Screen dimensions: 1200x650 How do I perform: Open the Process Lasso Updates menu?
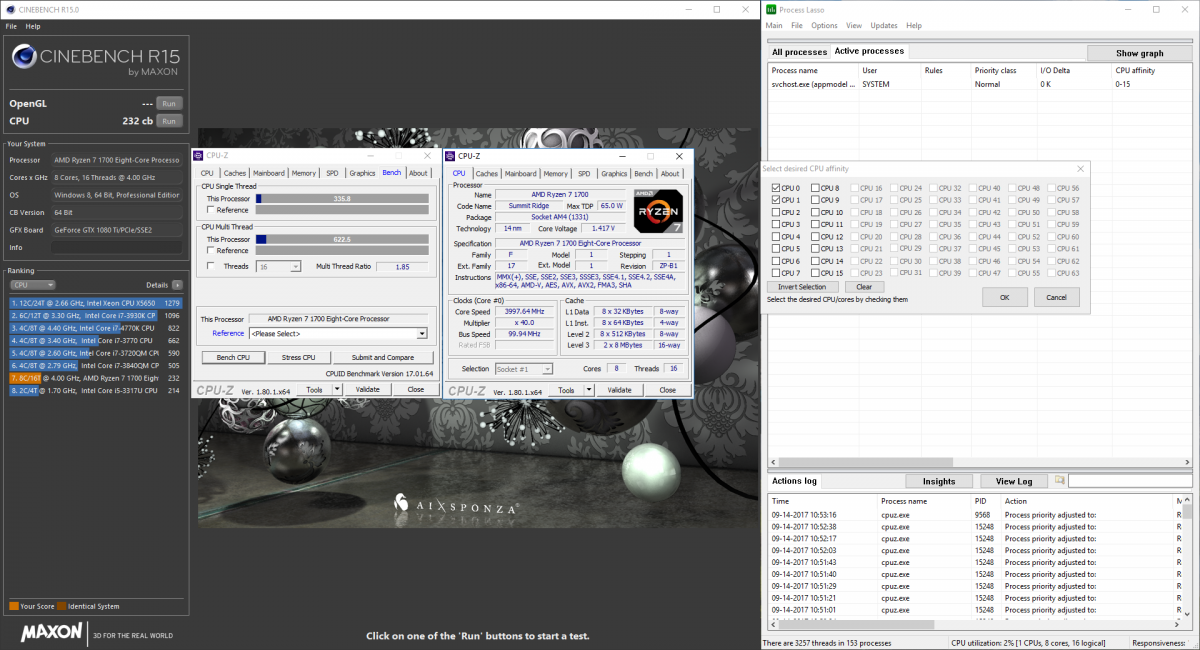tap(884, 25)
